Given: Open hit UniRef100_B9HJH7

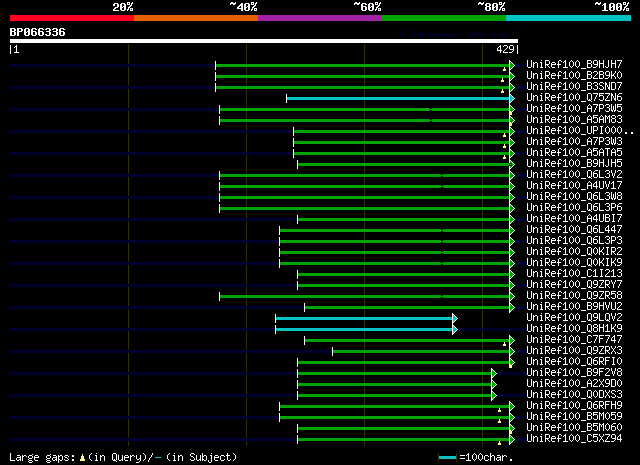Looking at the screenshot, I should (574, 65).
